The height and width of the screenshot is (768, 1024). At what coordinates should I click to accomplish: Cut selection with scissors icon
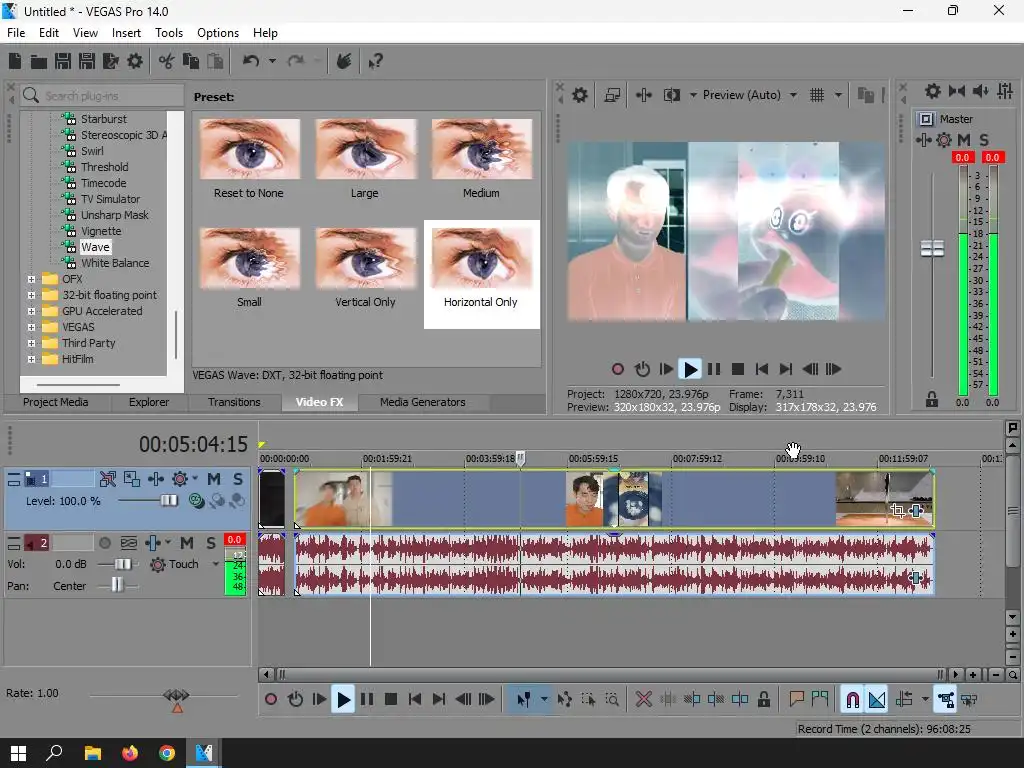click(167, 61)
